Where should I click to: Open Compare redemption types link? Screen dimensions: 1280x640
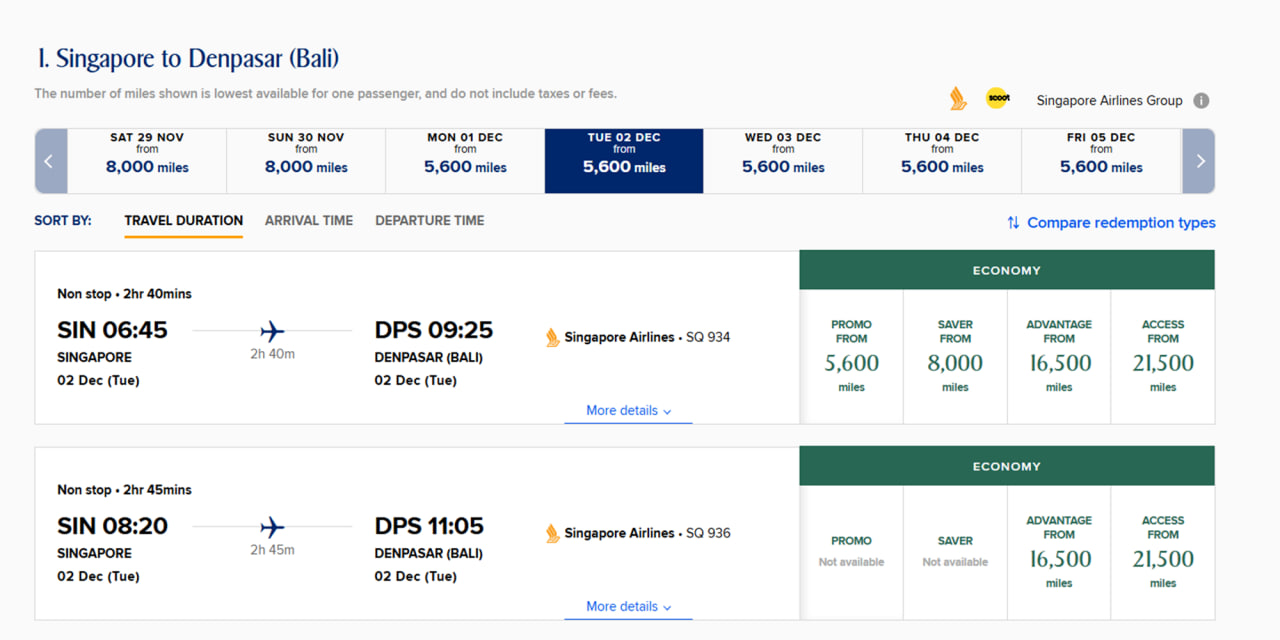pos(1121,223)
